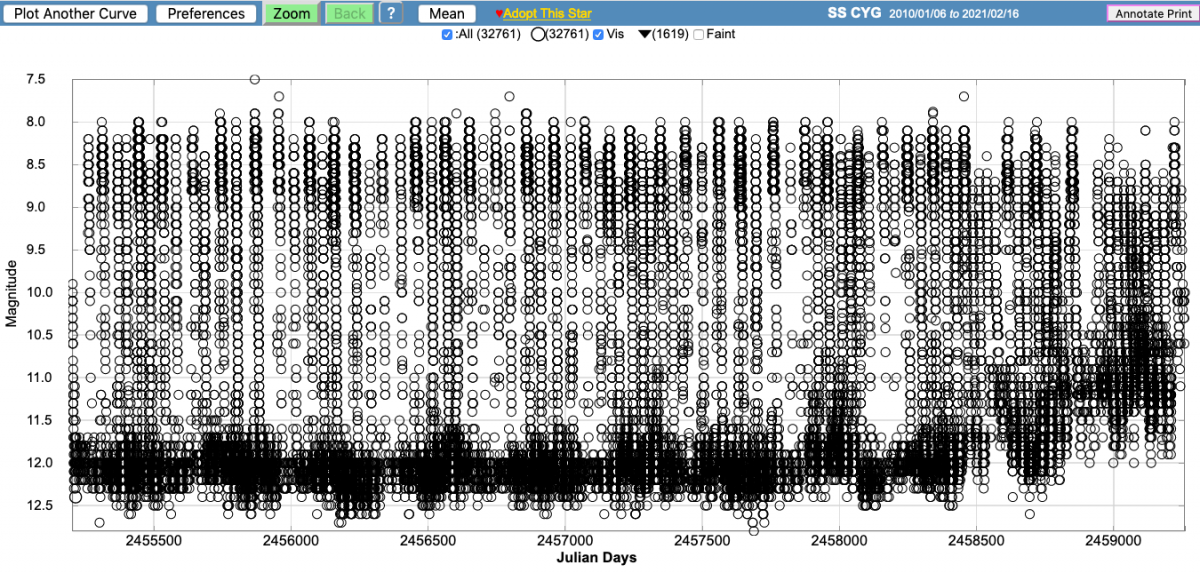Click the Plot Another Curve button

coord(76,14)
